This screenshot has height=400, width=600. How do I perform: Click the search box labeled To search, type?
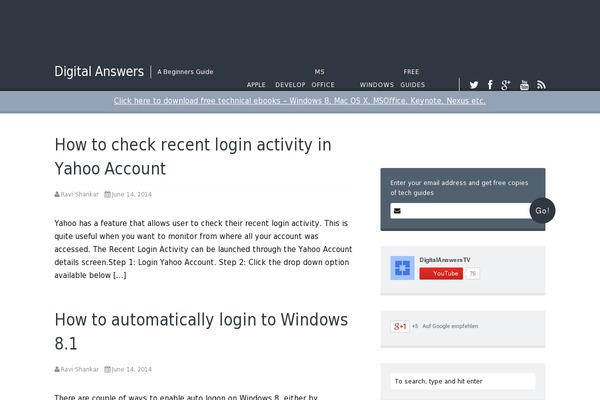click(463, 381)
